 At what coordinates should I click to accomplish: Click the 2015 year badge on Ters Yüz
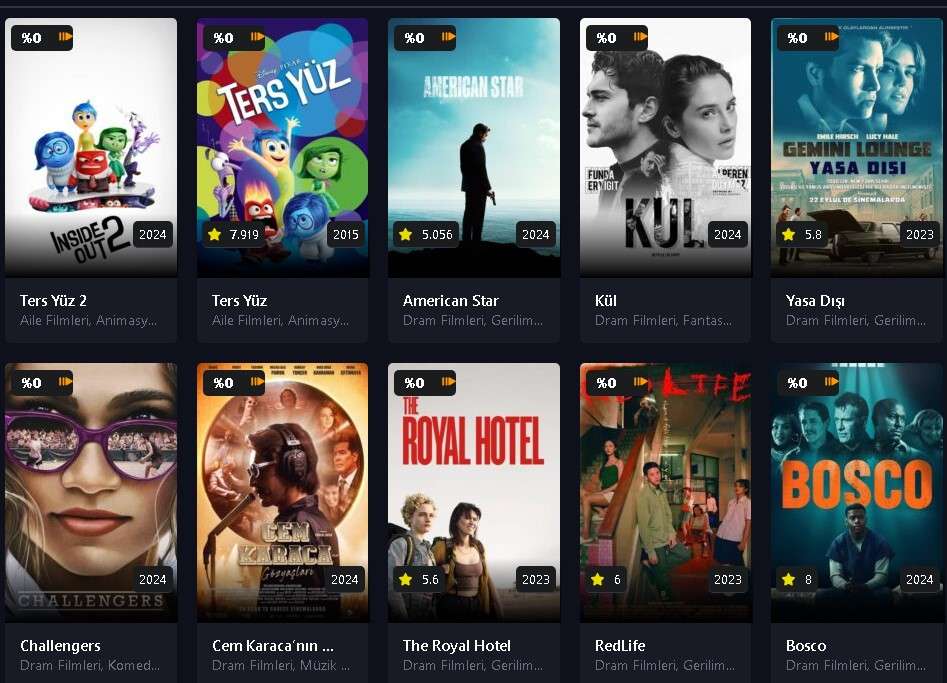(x=345, y=234)
